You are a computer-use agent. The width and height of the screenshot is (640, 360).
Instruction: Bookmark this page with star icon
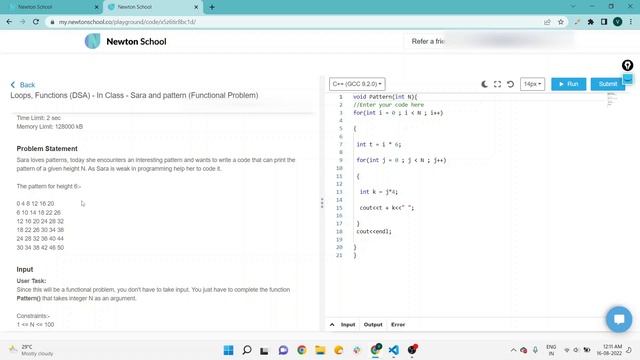(561, 22)
